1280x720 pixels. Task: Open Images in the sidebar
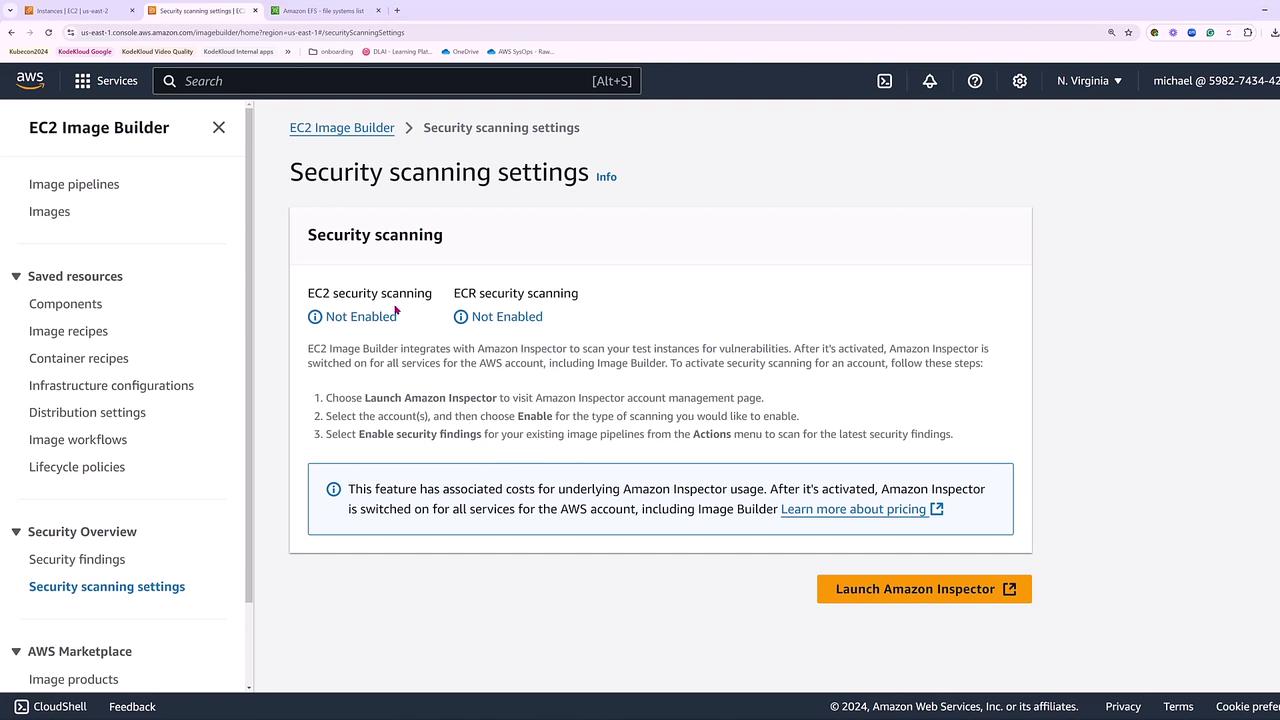[x=49, y=211]
